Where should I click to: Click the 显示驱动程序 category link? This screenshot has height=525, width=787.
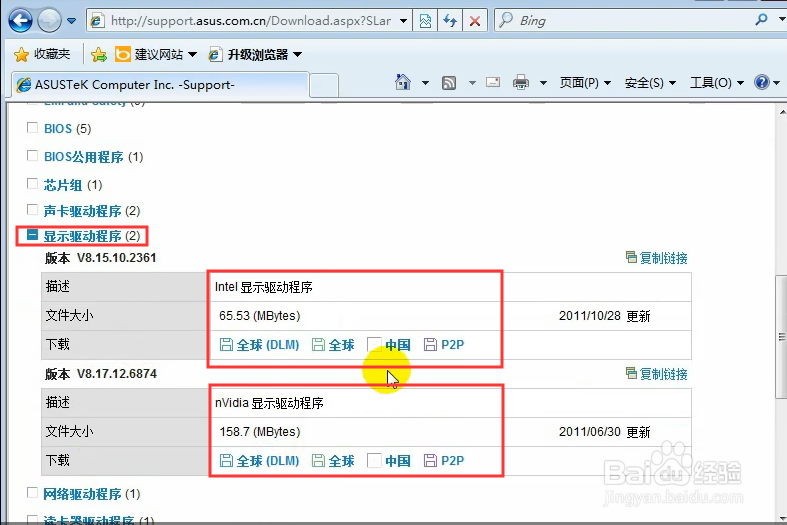pos(82,236)
